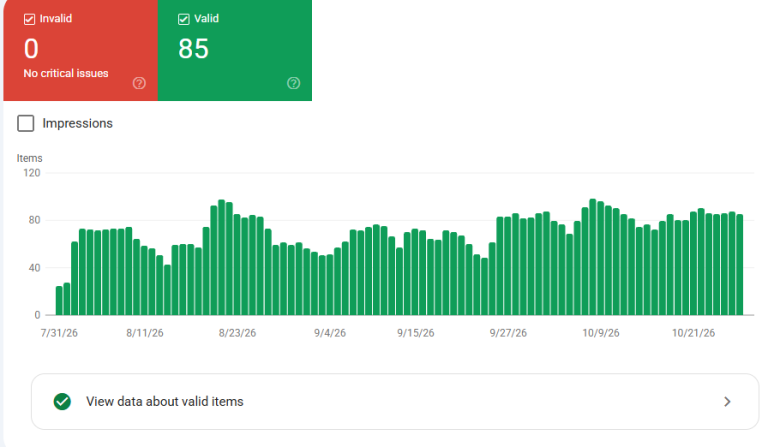768x447 pixels.
Task: Click the 8/11/26 axis date label
Action: 145,333
